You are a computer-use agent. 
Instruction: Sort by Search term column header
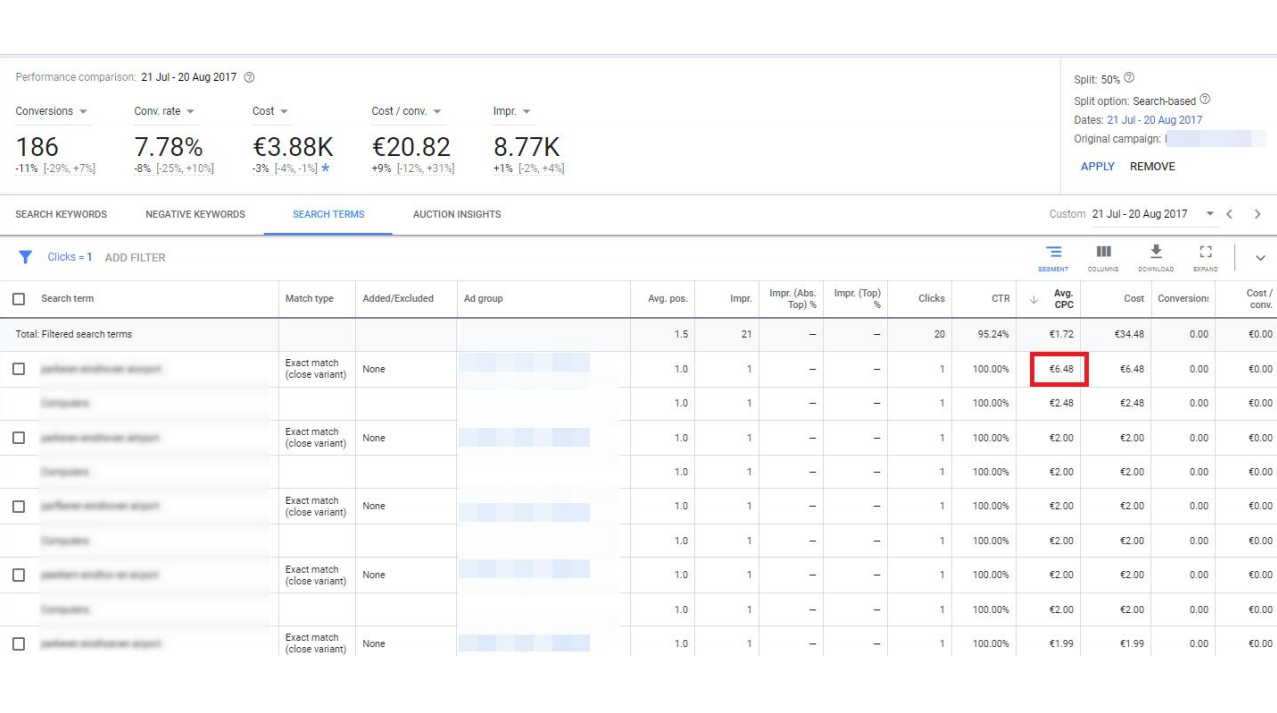coord(67,299)
